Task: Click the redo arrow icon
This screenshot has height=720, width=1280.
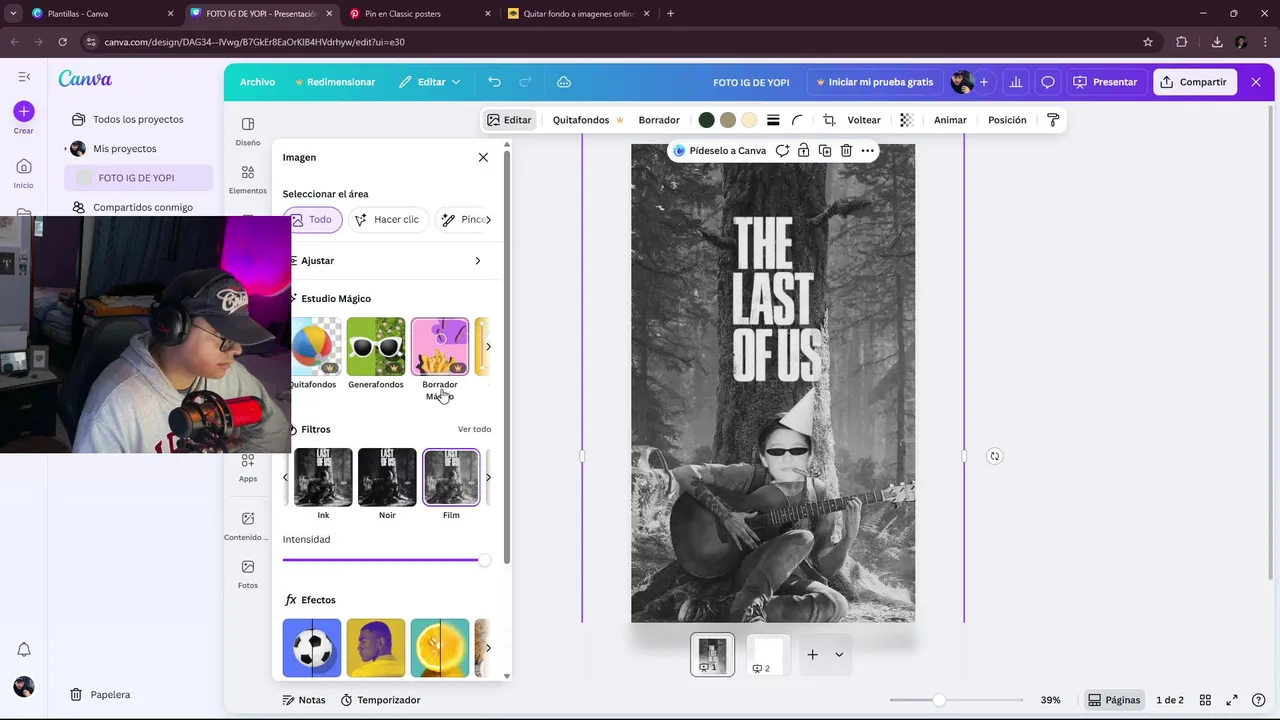Action: pyautogui.click(x=525, y=82)
